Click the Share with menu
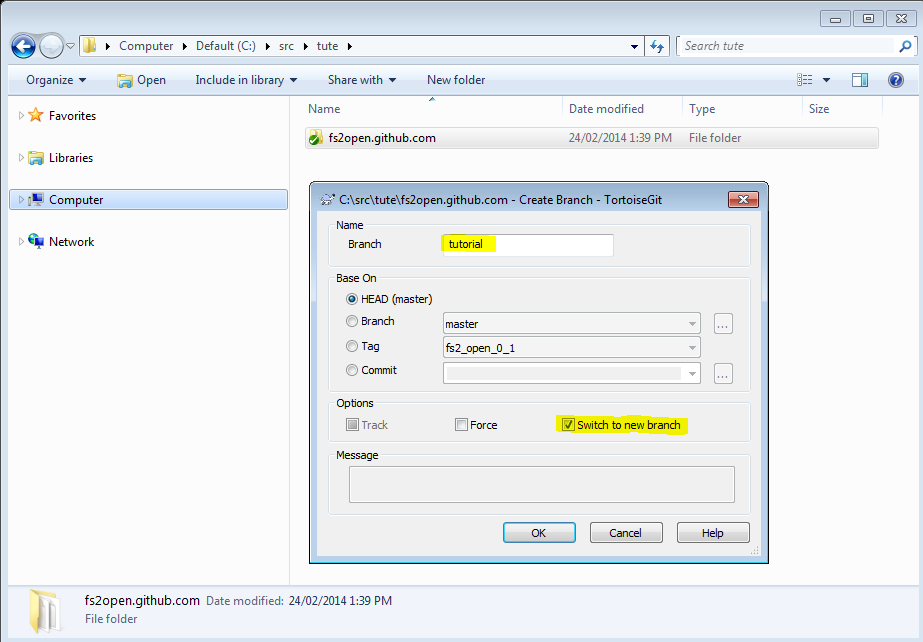This screenshot has width=923, height=642. (x=361, y=80)
